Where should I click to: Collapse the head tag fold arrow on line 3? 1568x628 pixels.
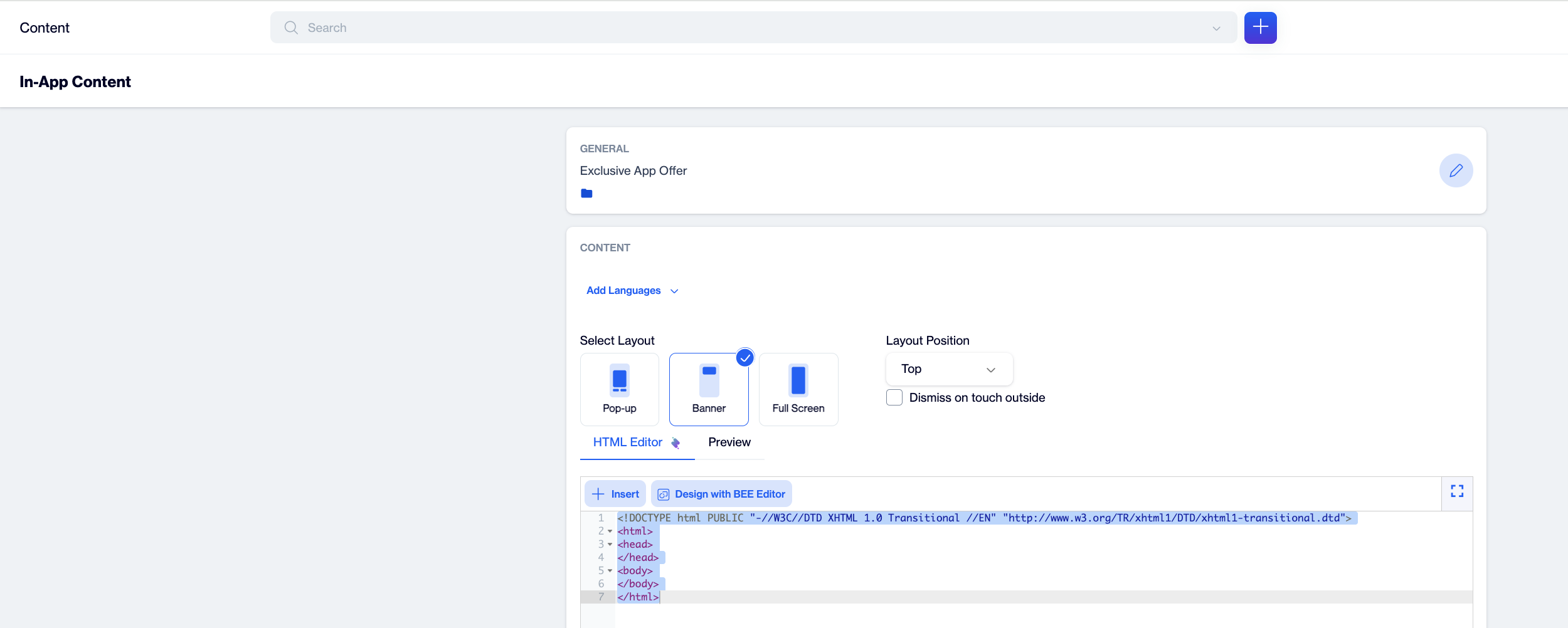[610, 545]
